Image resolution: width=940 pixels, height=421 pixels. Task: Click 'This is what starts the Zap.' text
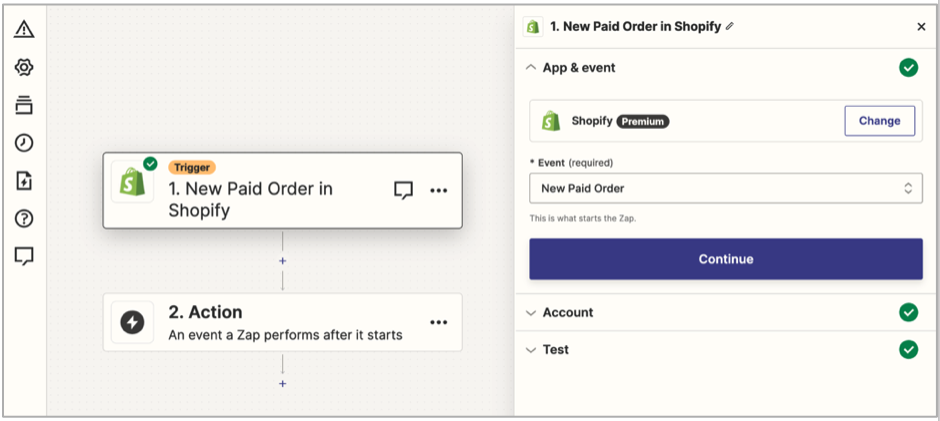(583, 219)
